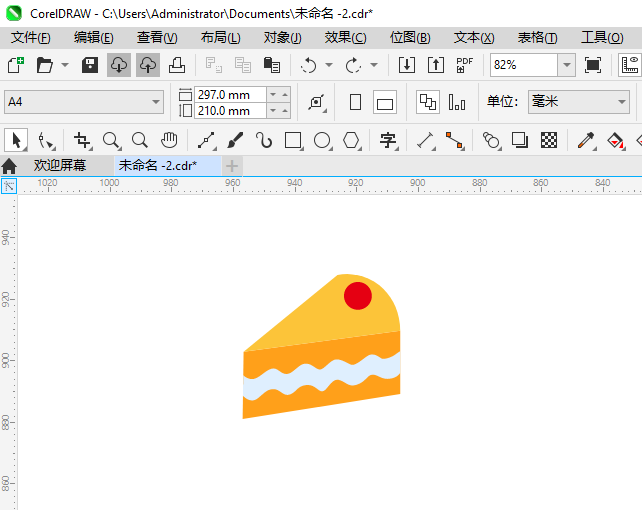This screenshot has width=642, height=510.
Task: Select the Pick tool arrow
Action: 16,140
